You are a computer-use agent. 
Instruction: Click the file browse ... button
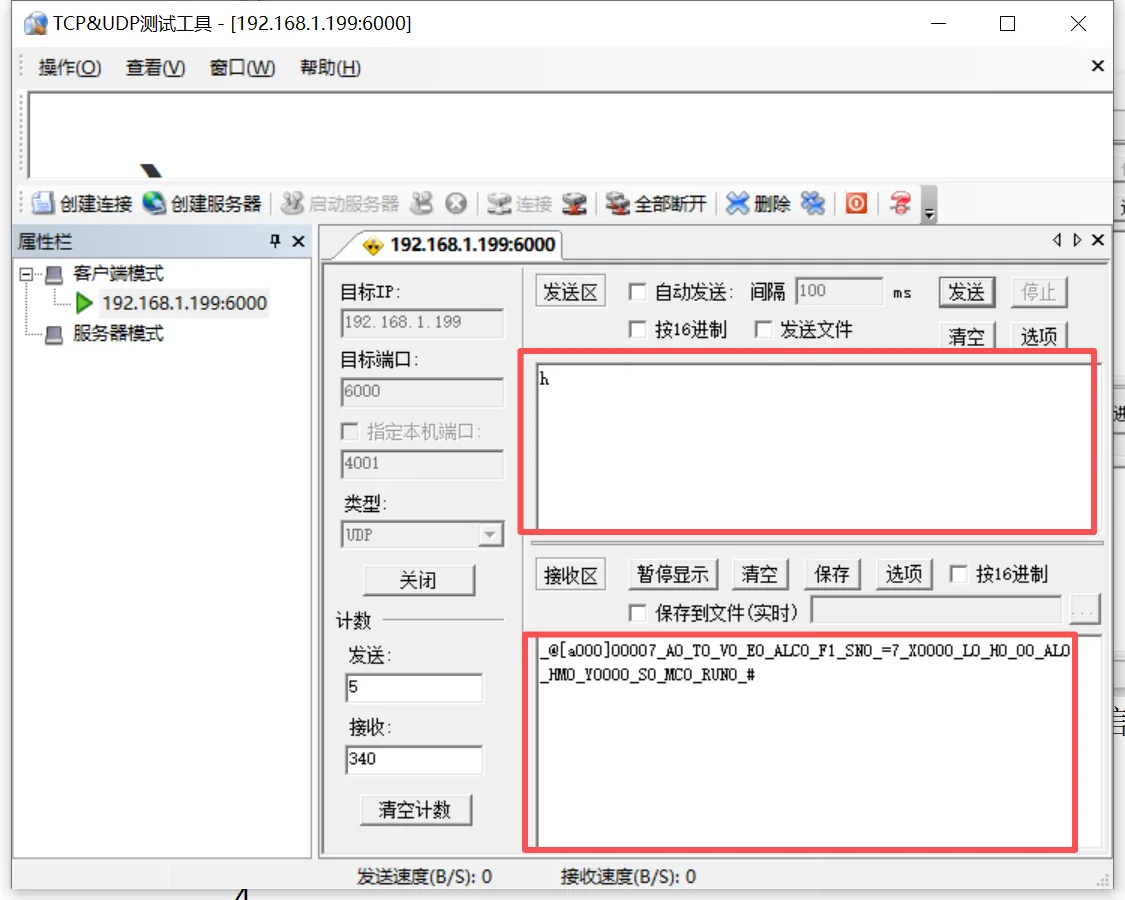1083,611
